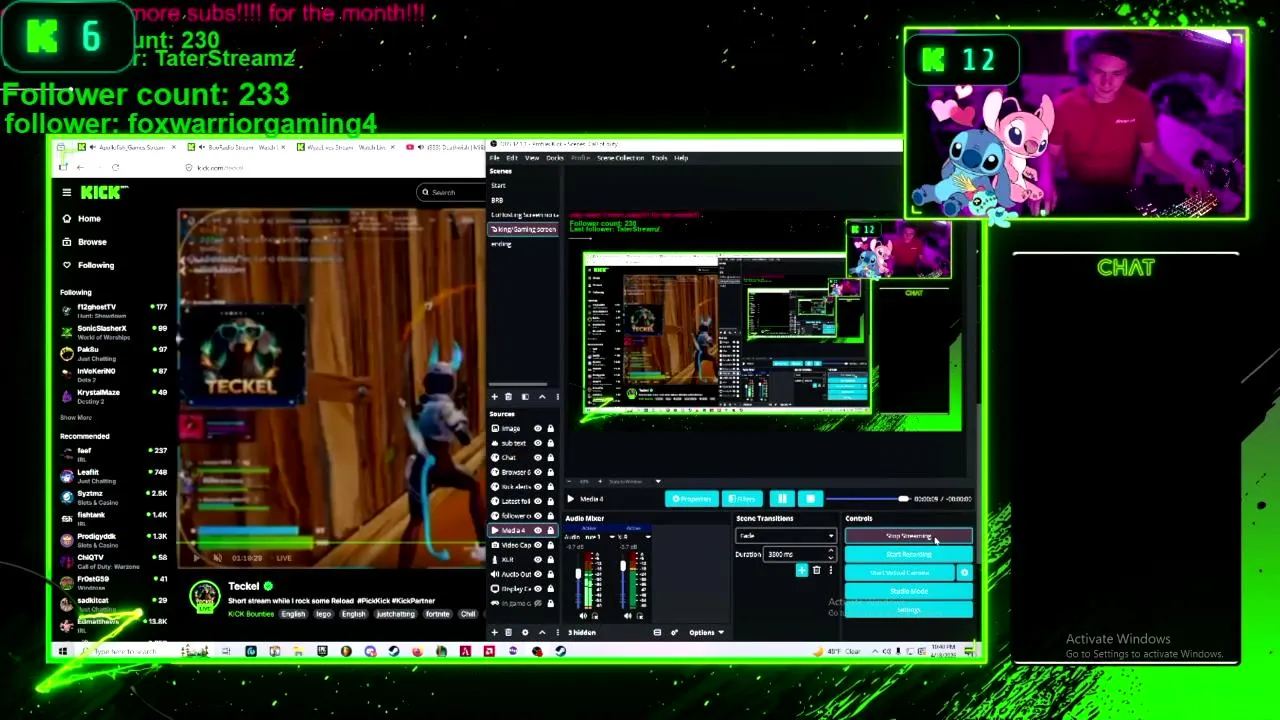Open the Scene Collection menu
The width and height of the screenshot is (1280, 720).
620,158
